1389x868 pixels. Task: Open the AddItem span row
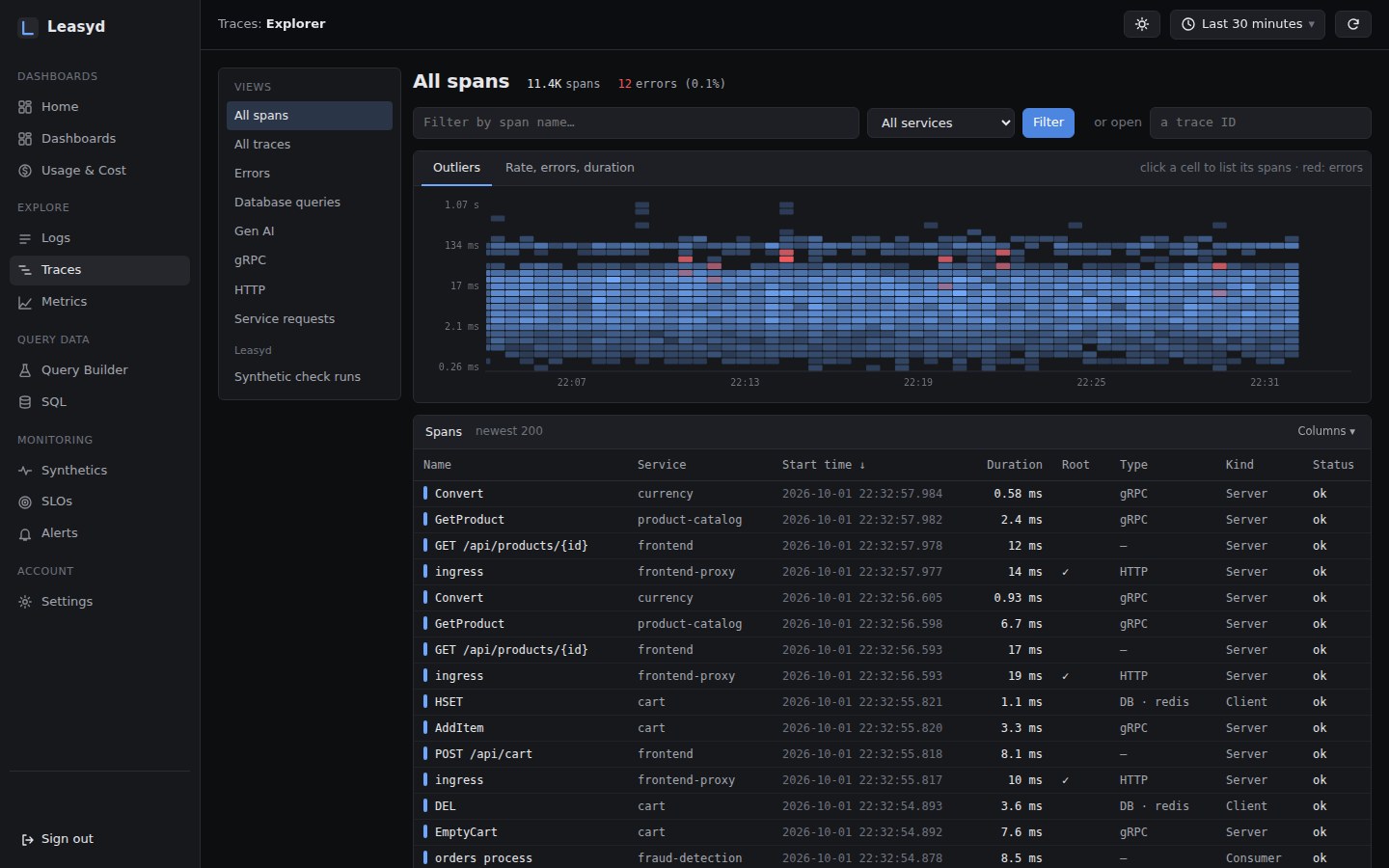tap(892, 728)
